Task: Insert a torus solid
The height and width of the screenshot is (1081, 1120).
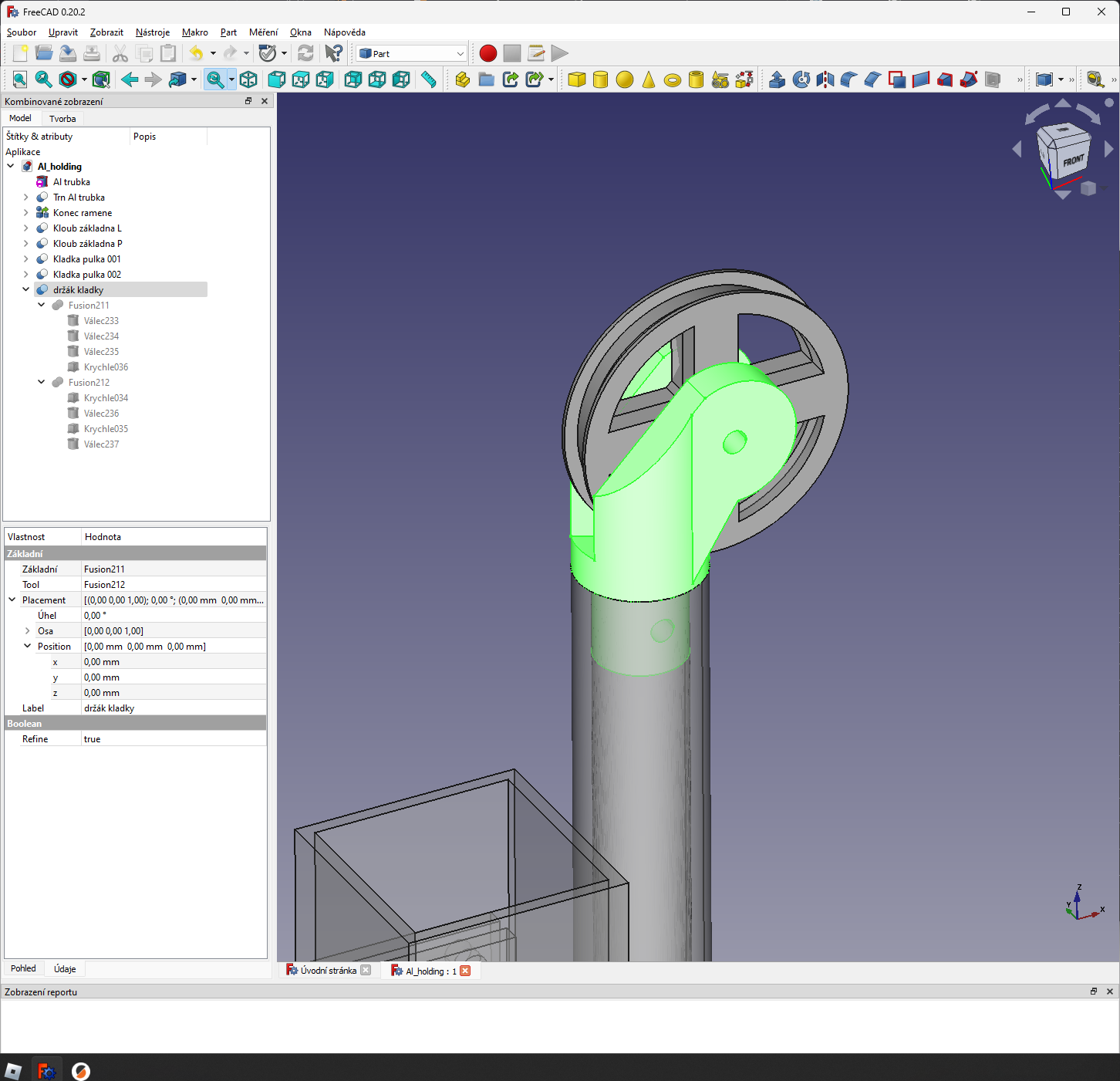Action: 673,79
